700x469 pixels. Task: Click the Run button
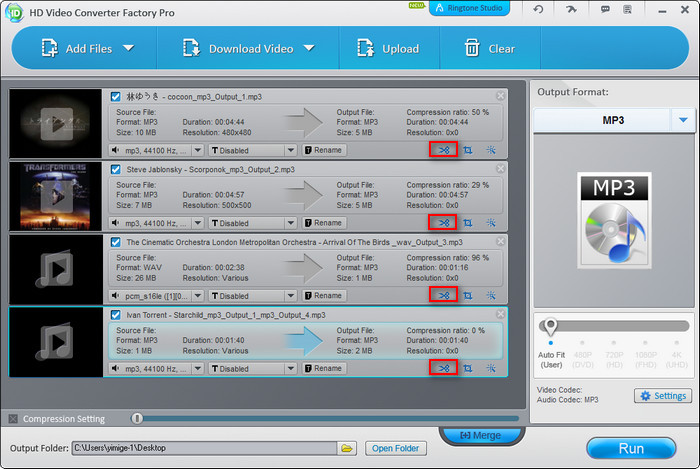(631, 448)
